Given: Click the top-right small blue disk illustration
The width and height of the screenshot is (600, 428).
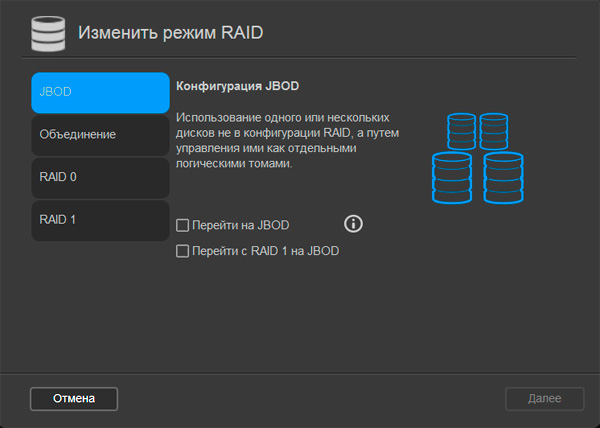Looking at the screenshot, I should (494, 131).
